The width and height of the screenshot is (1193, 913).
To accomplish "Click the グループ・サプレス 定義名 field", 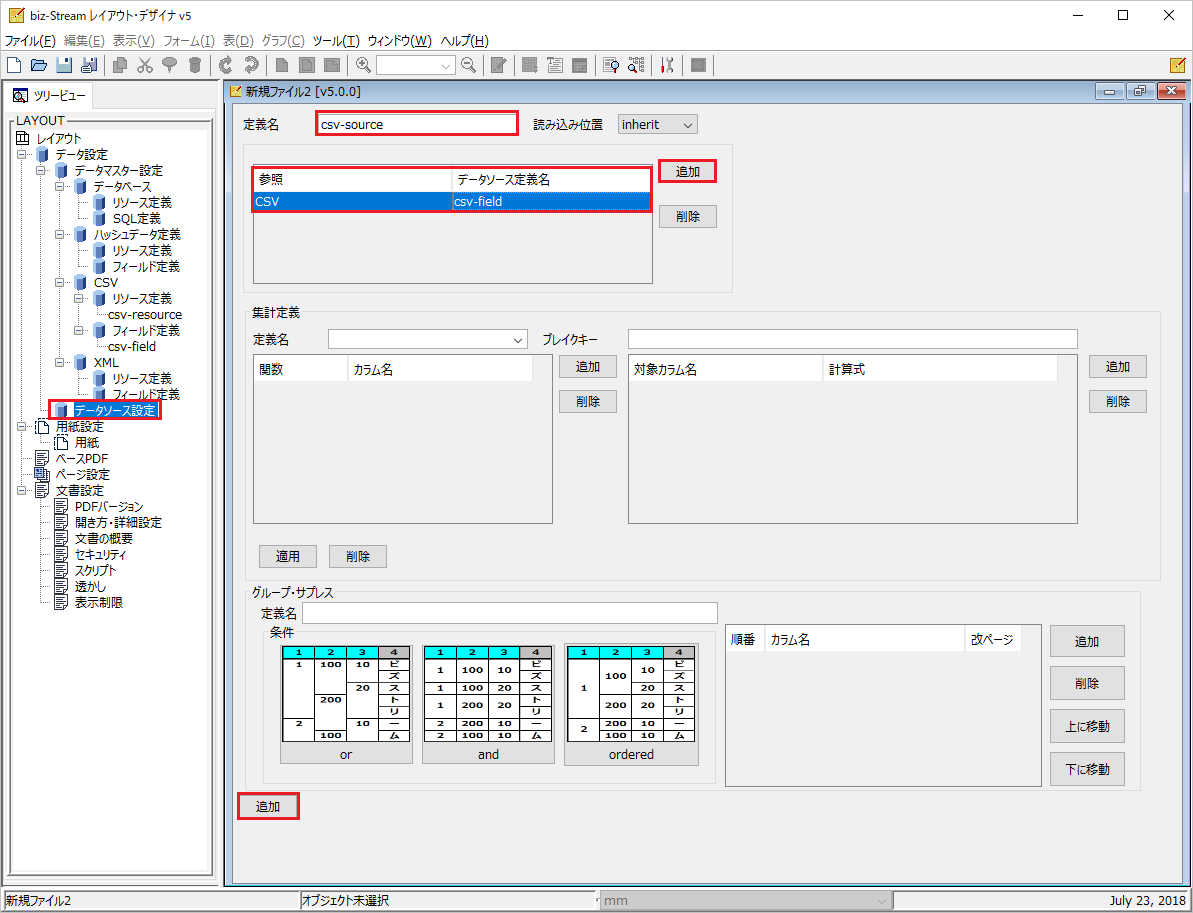I will (510, 613).
